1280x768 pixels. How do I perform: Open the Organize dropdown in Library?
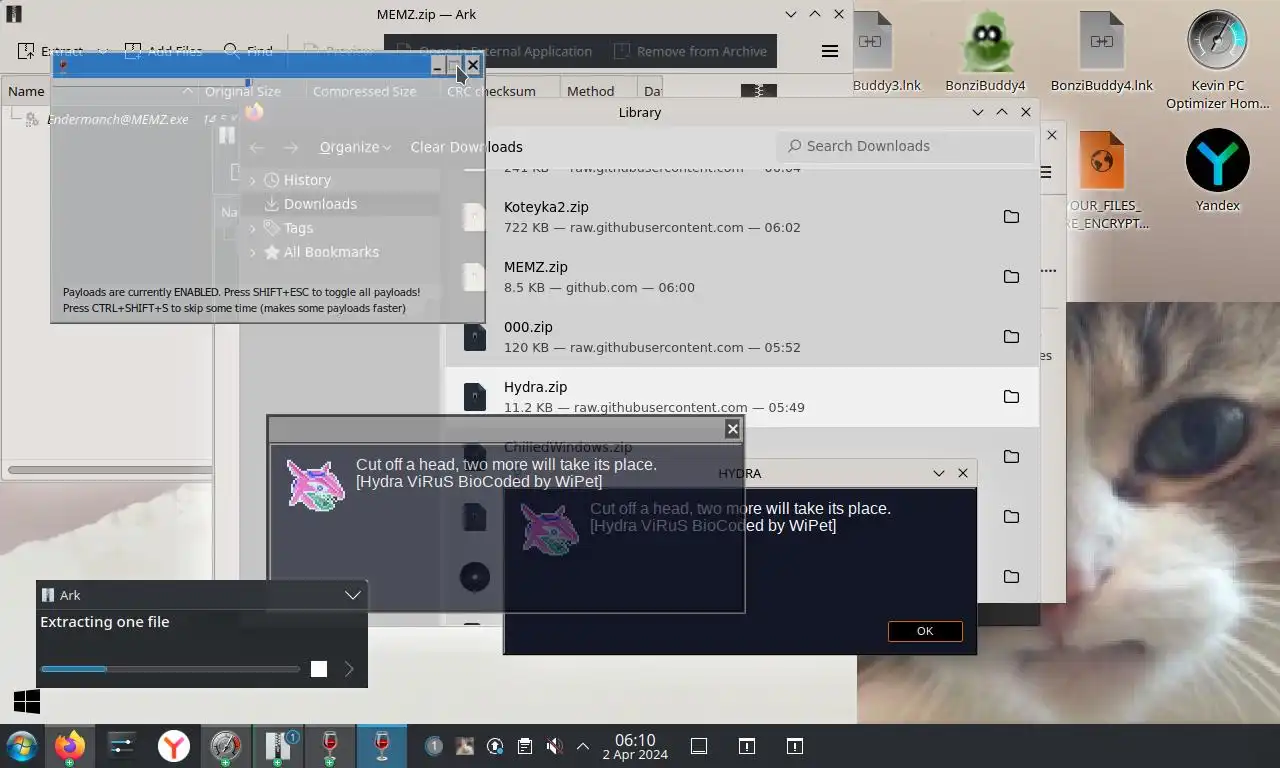point(355,147)
